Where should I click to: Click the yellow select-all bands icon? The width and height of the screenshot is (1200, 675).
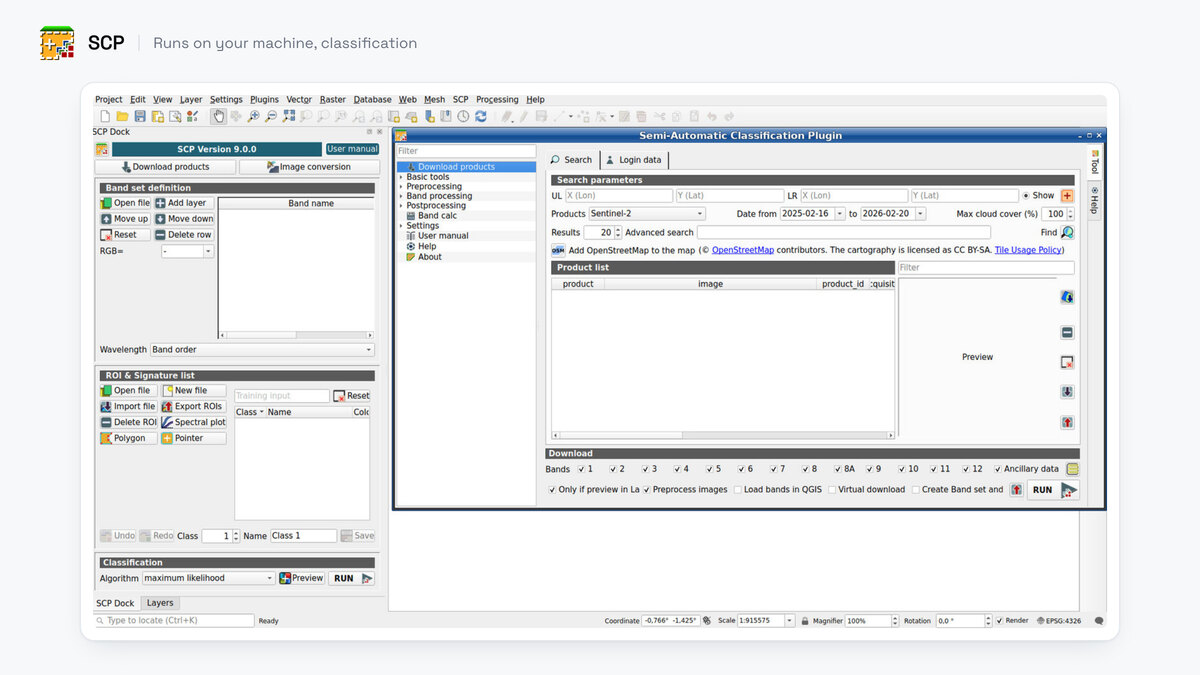(x=1073, y=469)
